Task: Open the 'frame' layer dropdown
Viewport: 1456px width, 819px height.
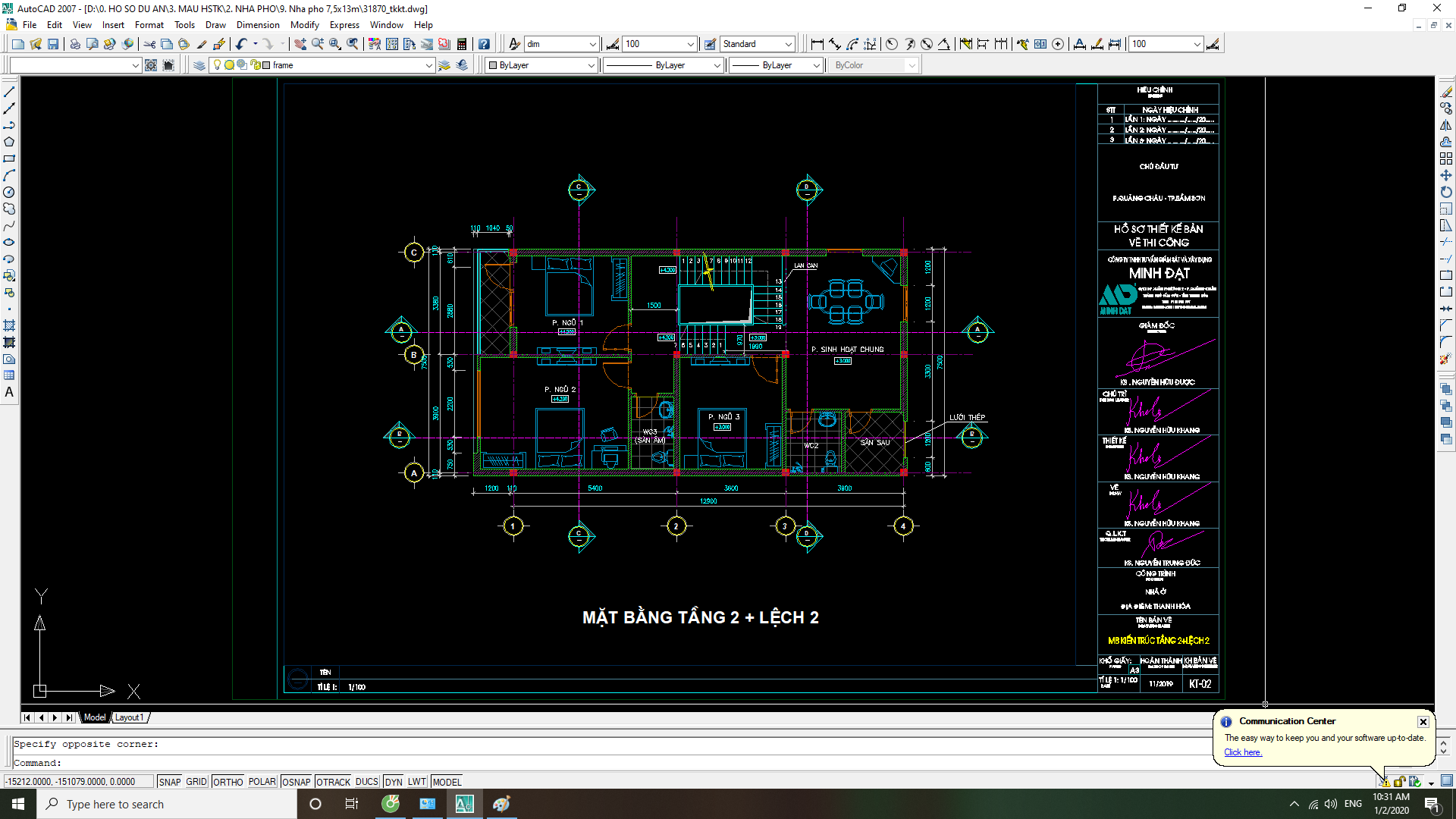Action: click(347, 65)
